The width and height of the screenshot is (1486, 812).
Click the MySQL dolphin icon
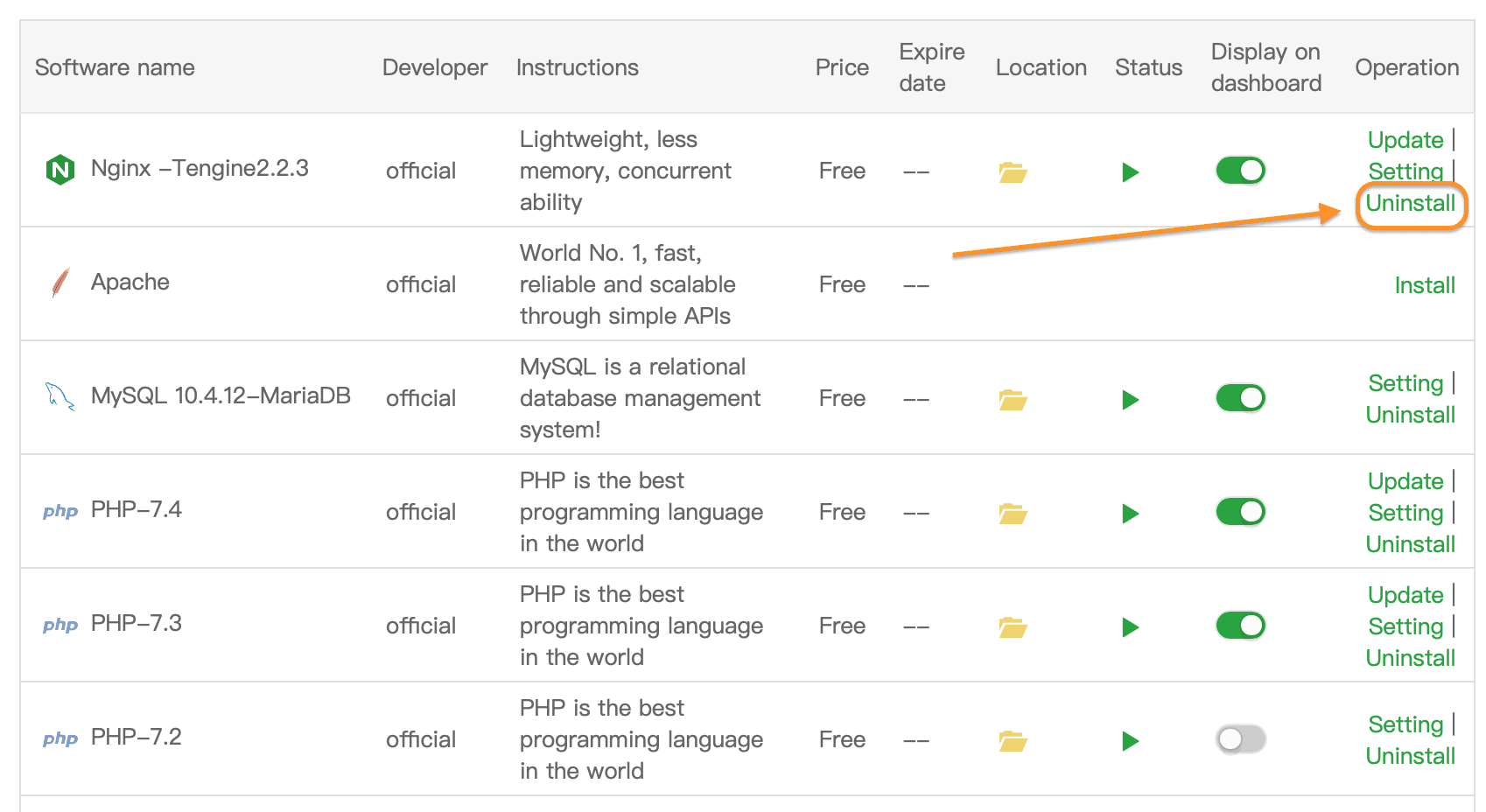pos(60,396)
